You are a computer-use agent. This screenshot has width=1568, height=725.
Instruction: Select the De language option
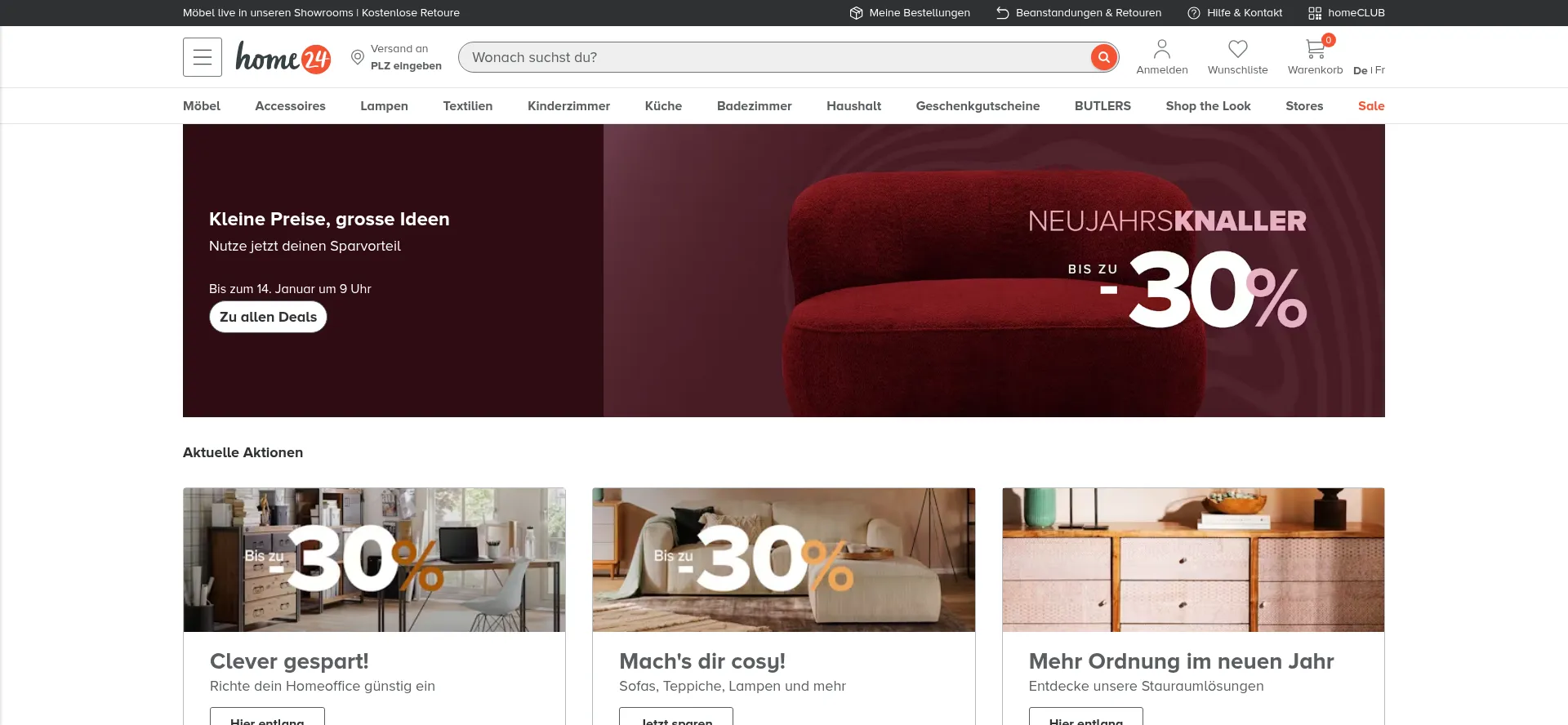click(1360, 70)
